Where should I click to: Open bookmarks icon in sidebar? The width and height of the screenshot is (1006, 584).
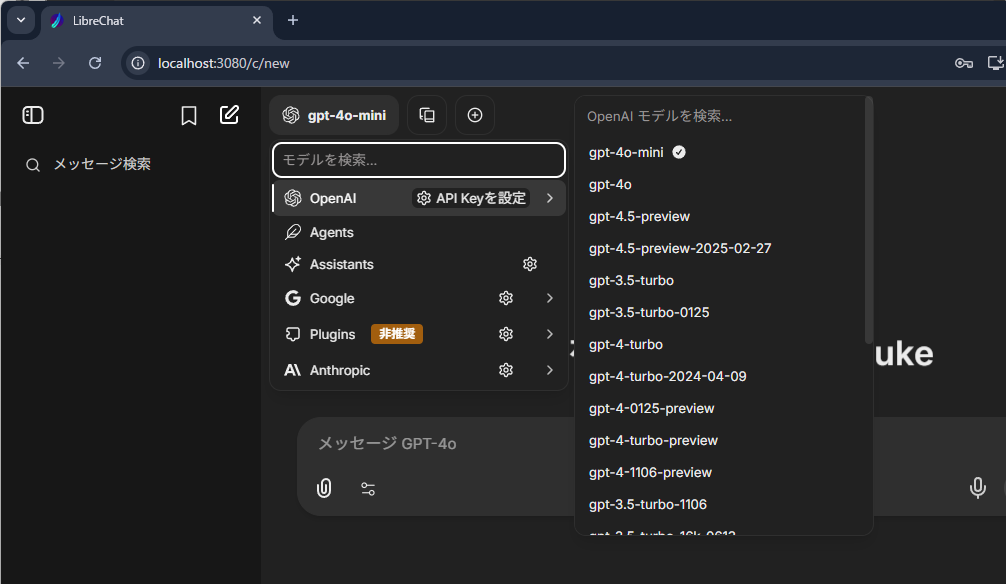(x=189, y=116)
